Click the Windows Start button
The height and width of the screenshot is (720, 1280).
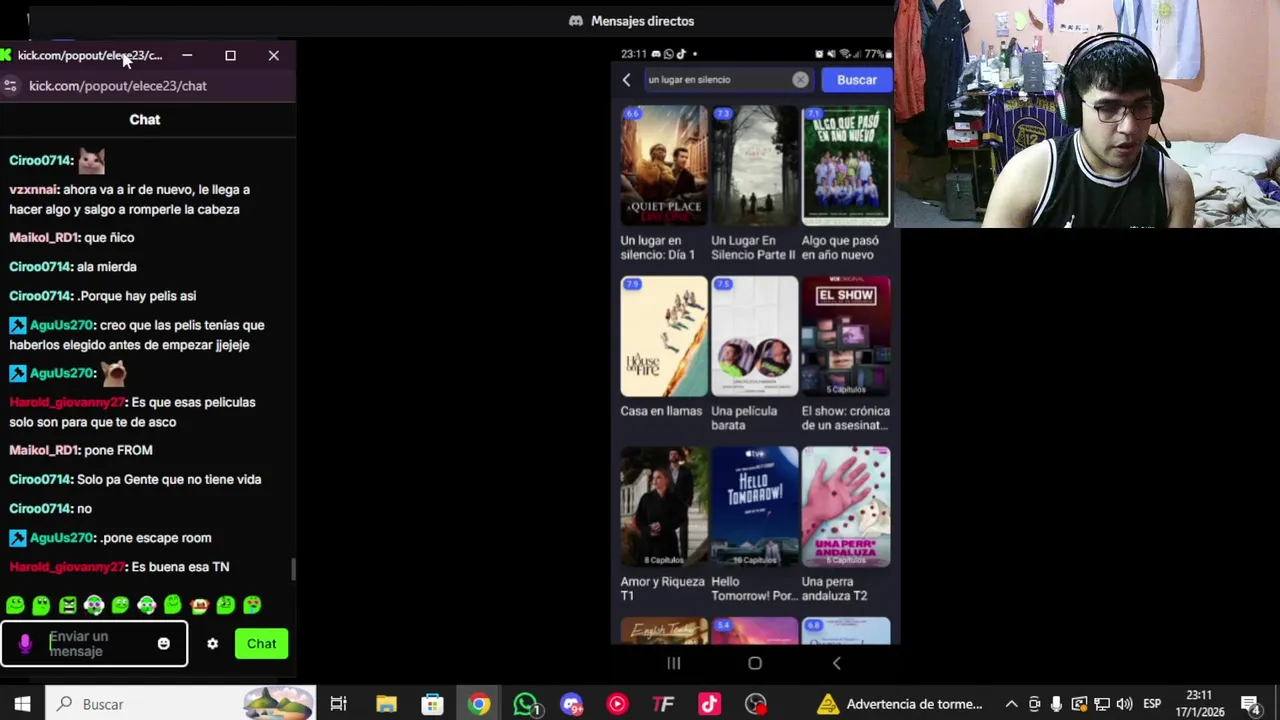pos(22,704)
